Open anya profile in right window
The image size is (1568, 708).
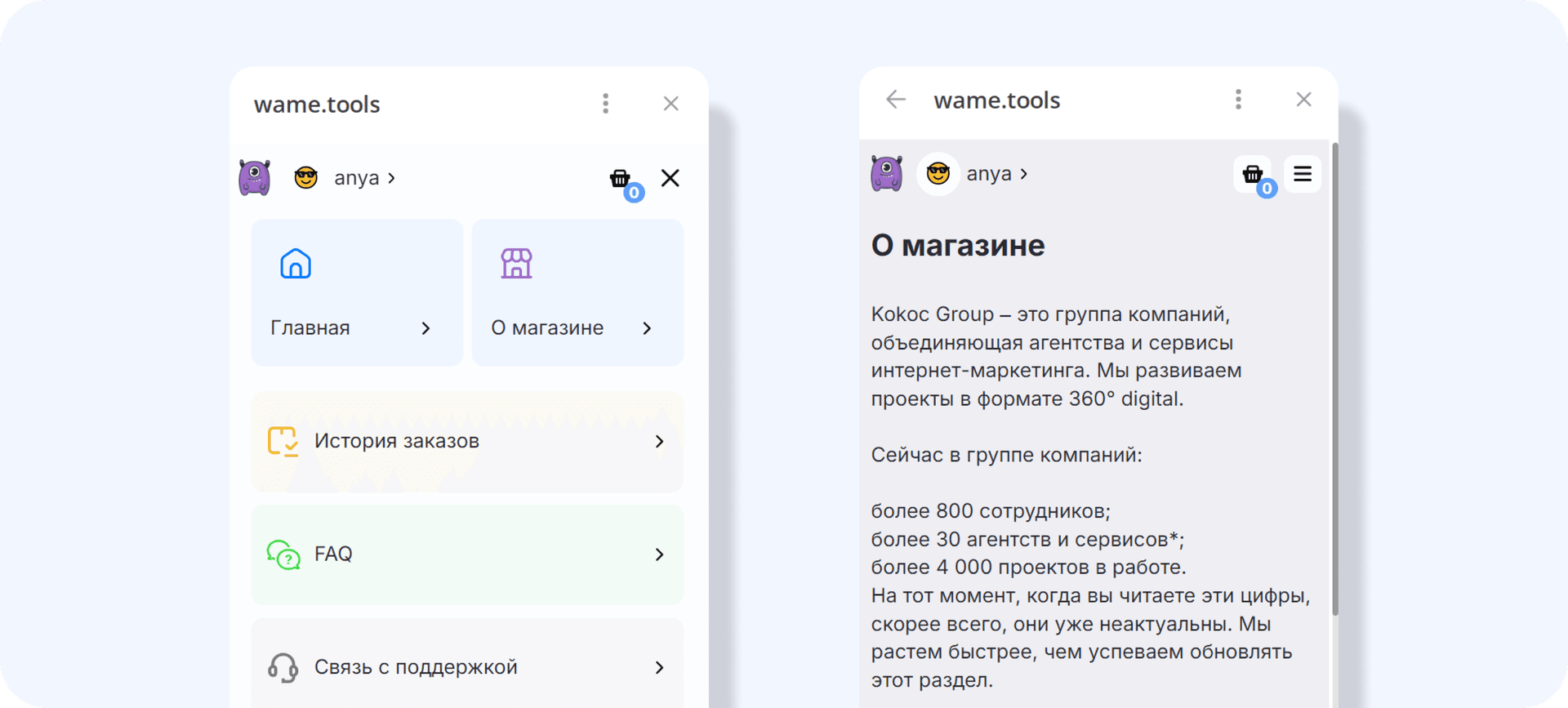(989, 174)
